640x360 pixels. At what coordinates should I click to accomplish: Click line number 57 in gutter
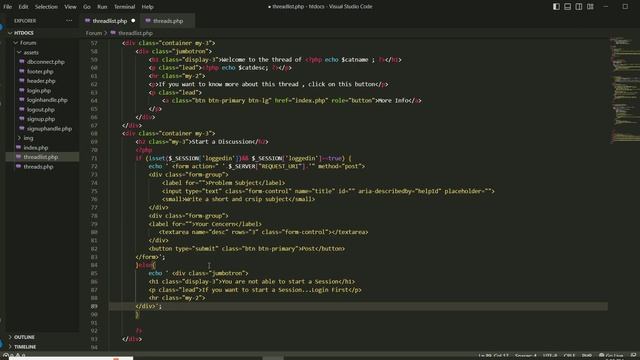coord(94,43)
